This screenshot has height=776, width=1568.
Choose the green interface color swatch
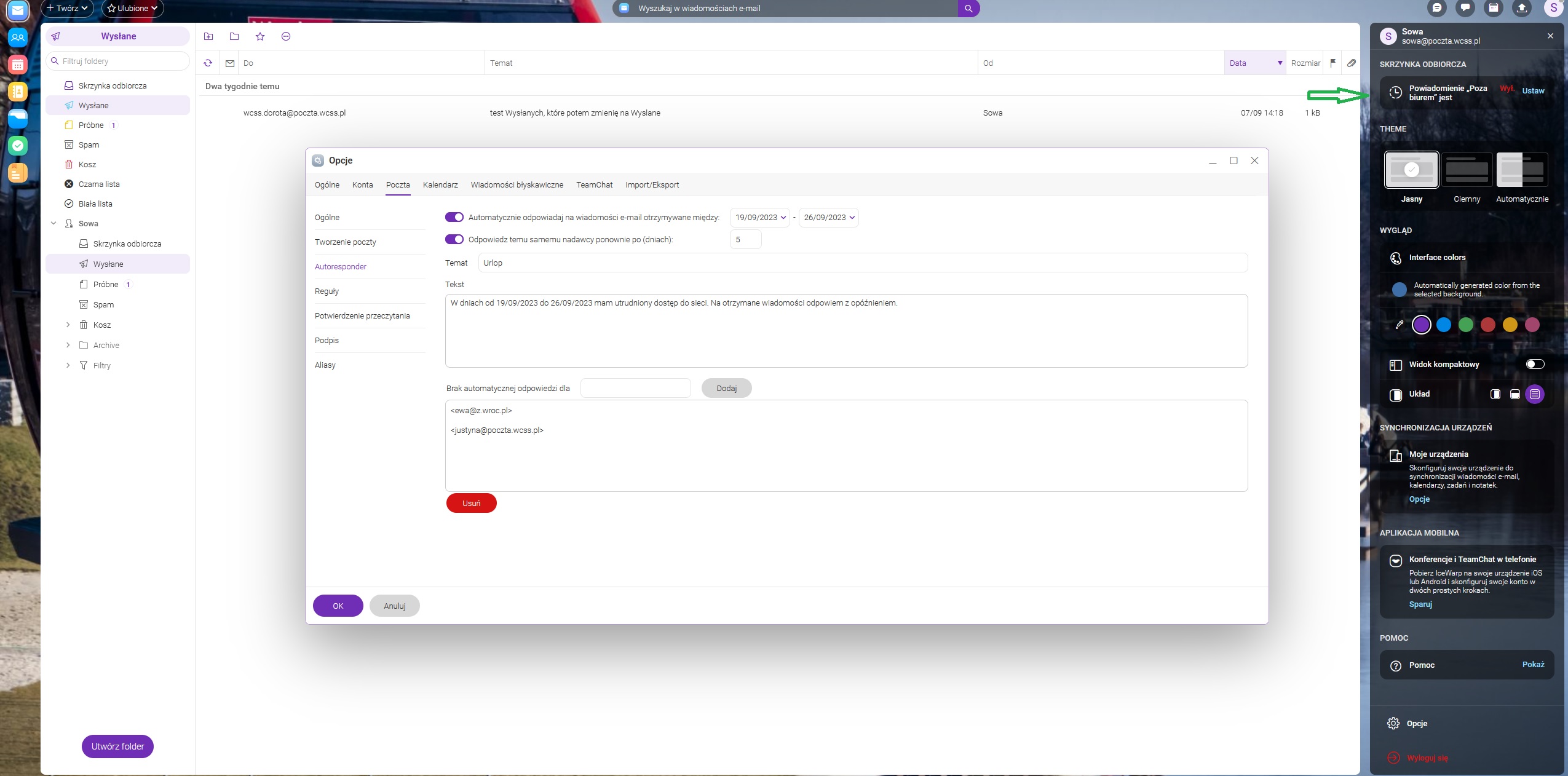pos(1466,325)
